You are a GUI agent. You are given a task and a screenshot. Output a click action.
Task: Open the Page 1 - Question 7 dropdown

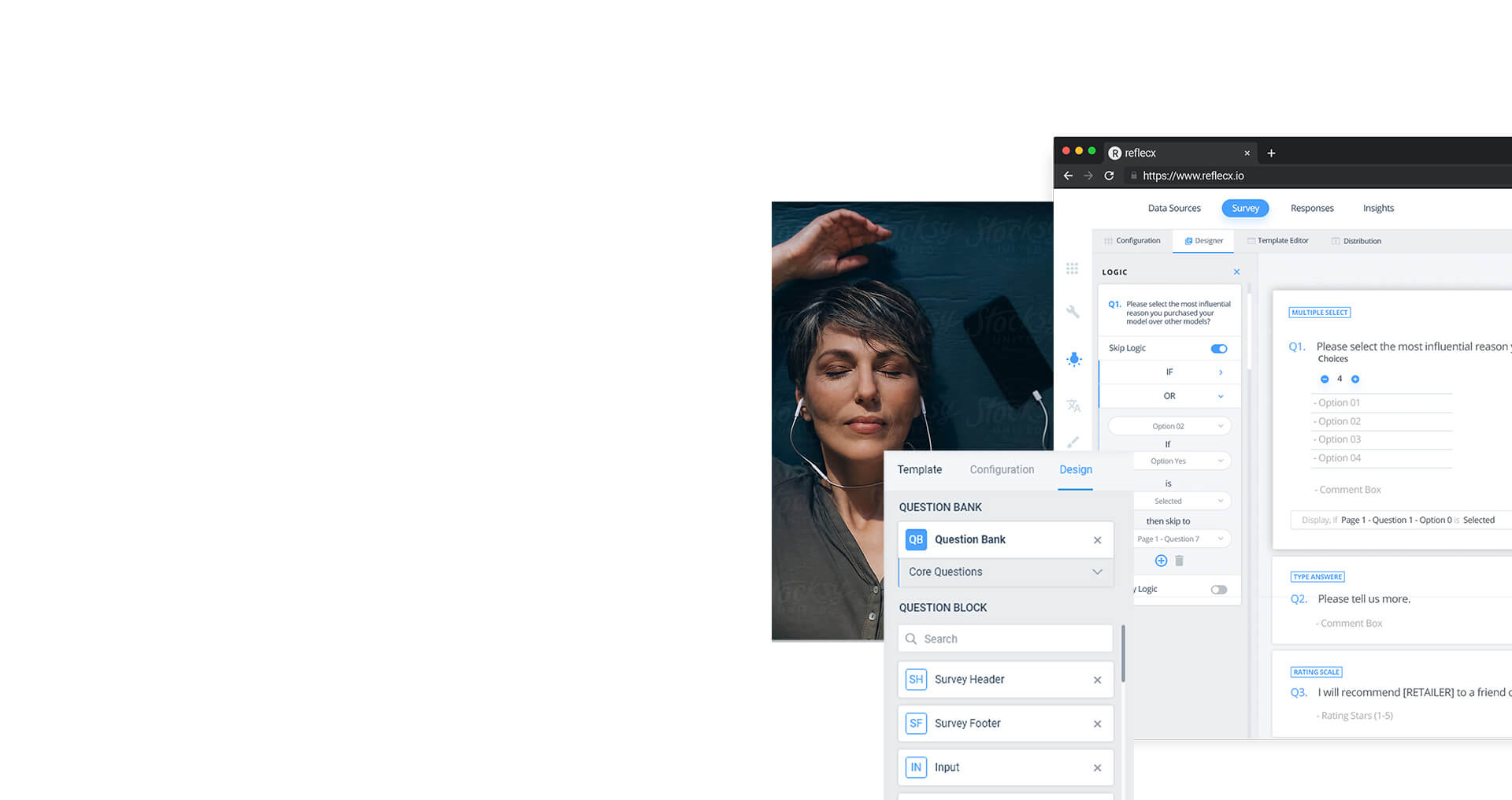[x=1182, y=539]
